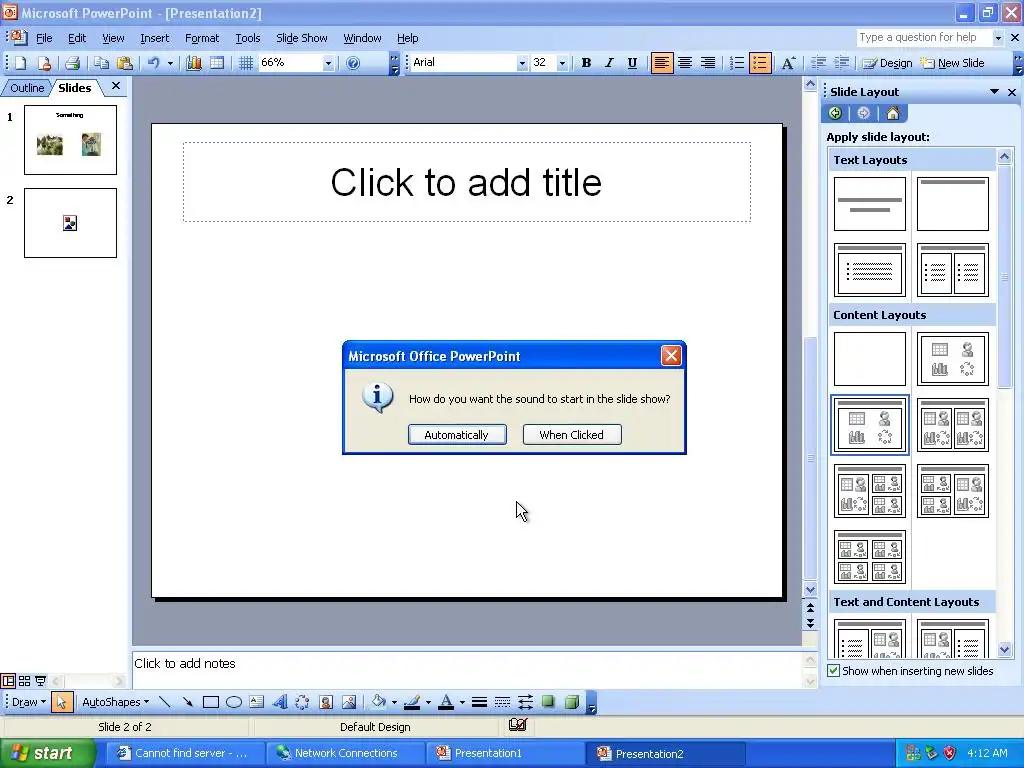Toggle Italic formatting
The width and height of the screenshot is (1024, 768).
pyautogui.click(x=609, y=63)
